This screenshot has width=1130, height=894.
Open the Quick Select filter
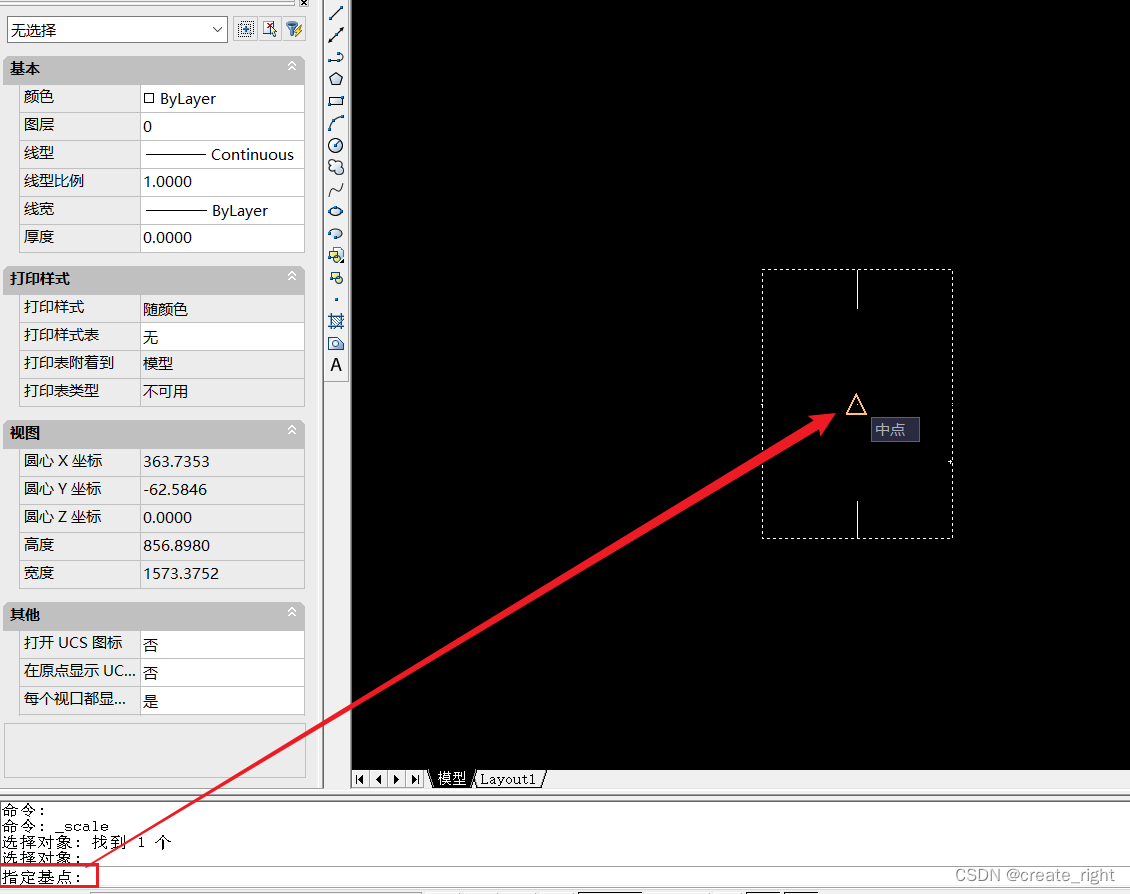coord(294,29)
